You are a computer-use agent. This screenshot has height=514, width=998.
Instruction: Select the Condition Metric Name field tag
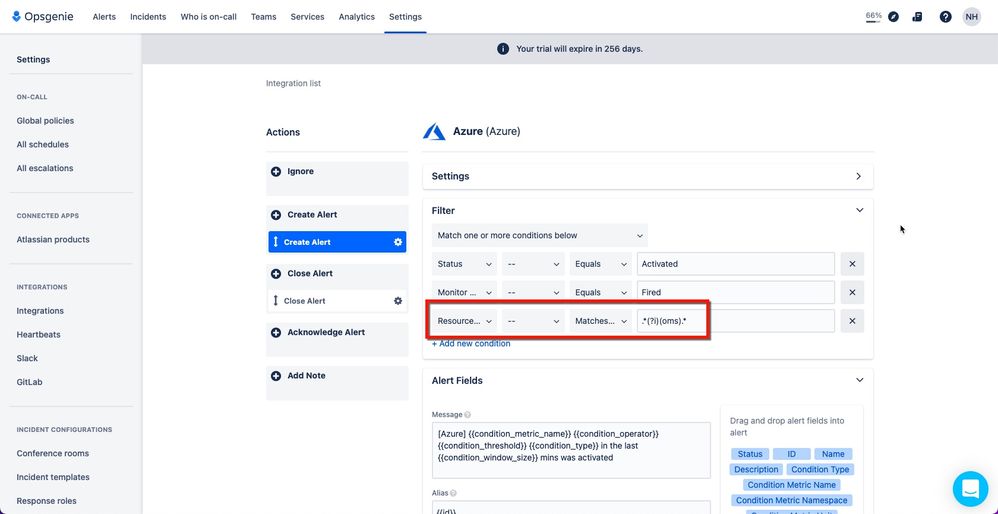[792, 485]
